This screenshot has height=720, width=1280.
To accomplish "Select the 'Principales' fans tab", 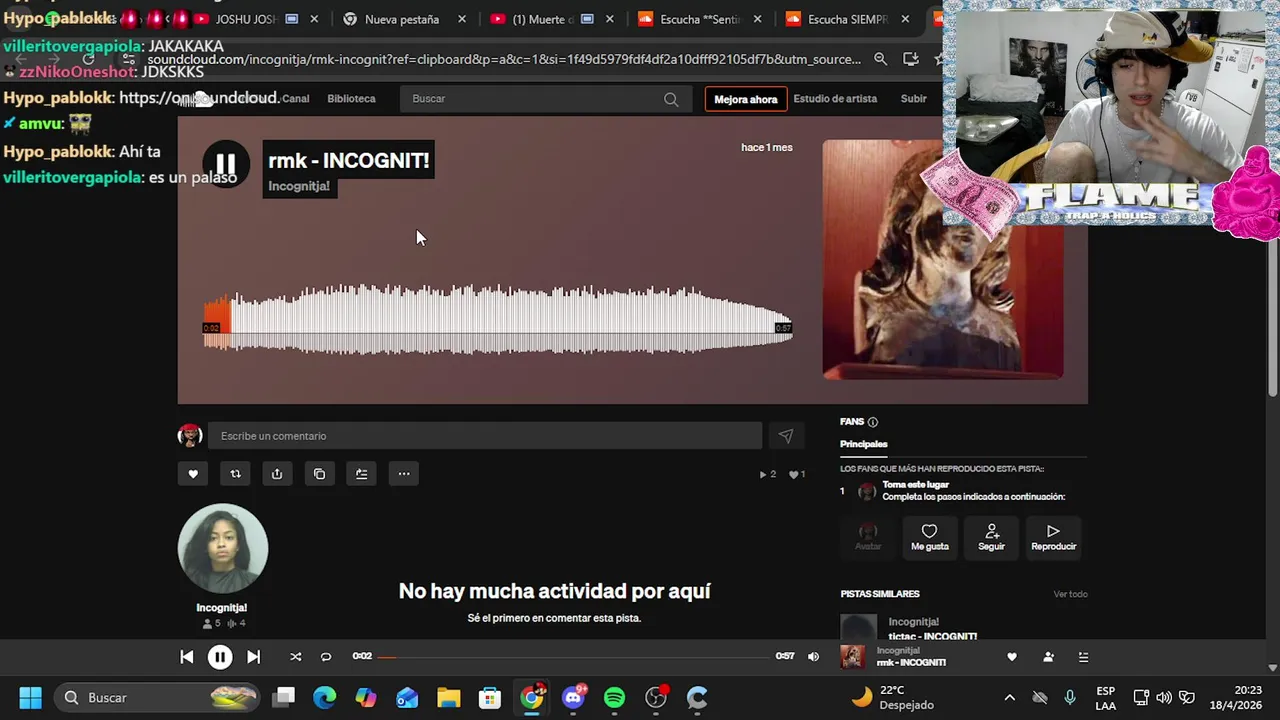I will pyautogui.click(x=864, y=444).
